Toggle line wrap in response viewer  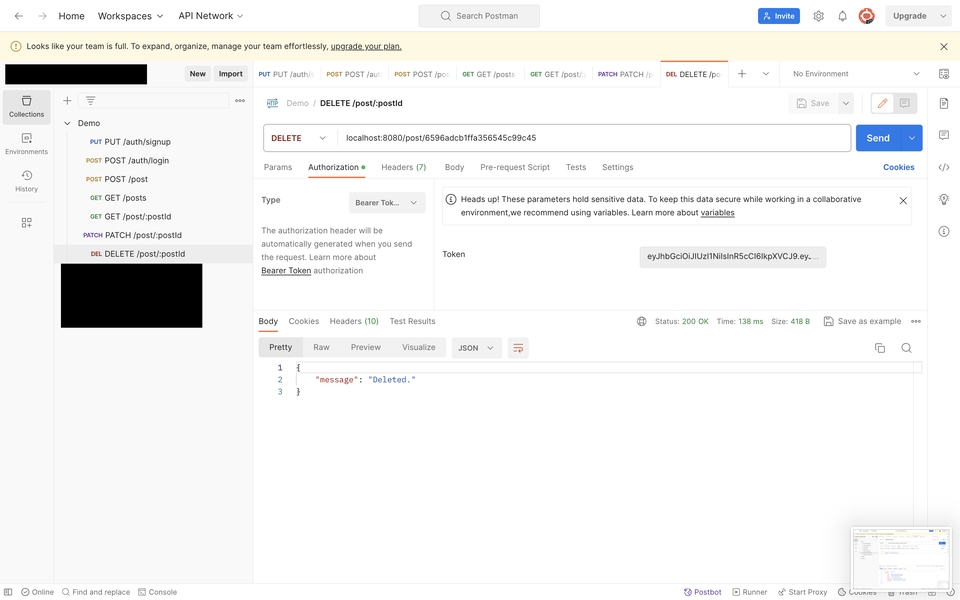tap(518, 348)
